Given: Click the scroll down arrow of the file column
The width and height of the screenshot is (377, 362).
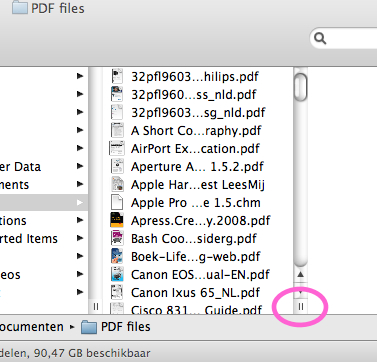Looking at the screenshot, I should (300, 292).
